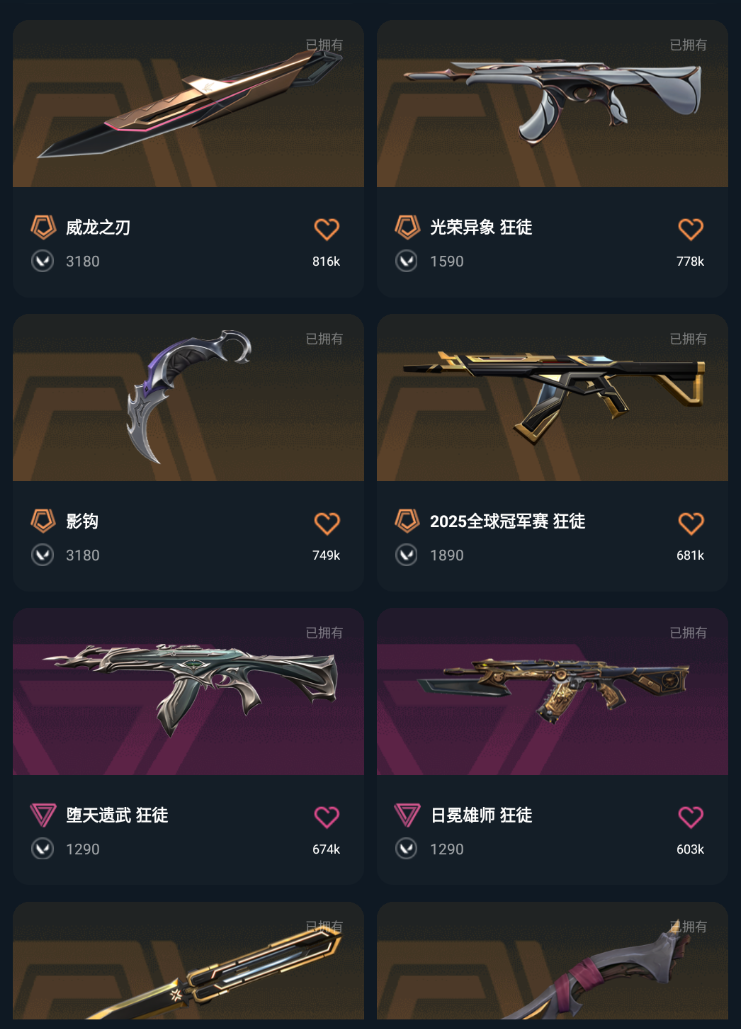
Task: Click orange tier badge beside 影钩
Action: (x=43, y=521)
